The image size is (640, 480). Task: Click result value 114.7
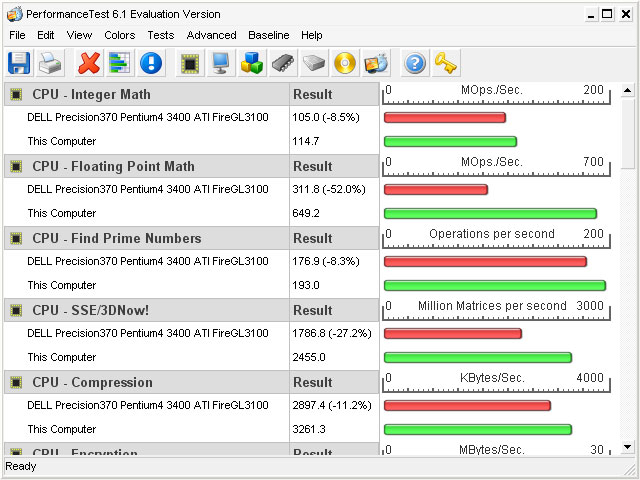coord(305,141)
